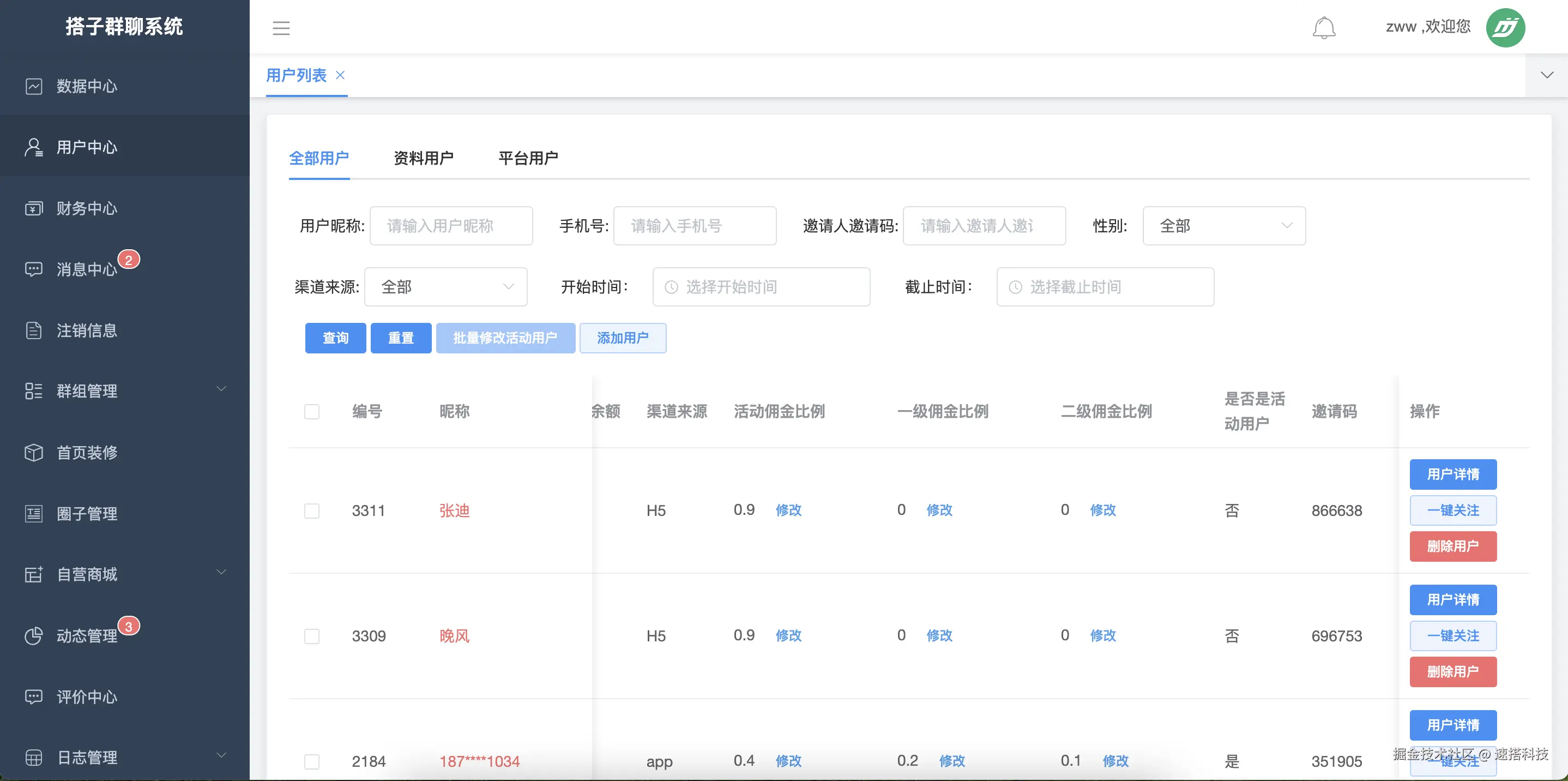Open the 渠道来源 dropdown
Image resolution: width=1568 pixels, height=781 pixels.
point(446,286)
